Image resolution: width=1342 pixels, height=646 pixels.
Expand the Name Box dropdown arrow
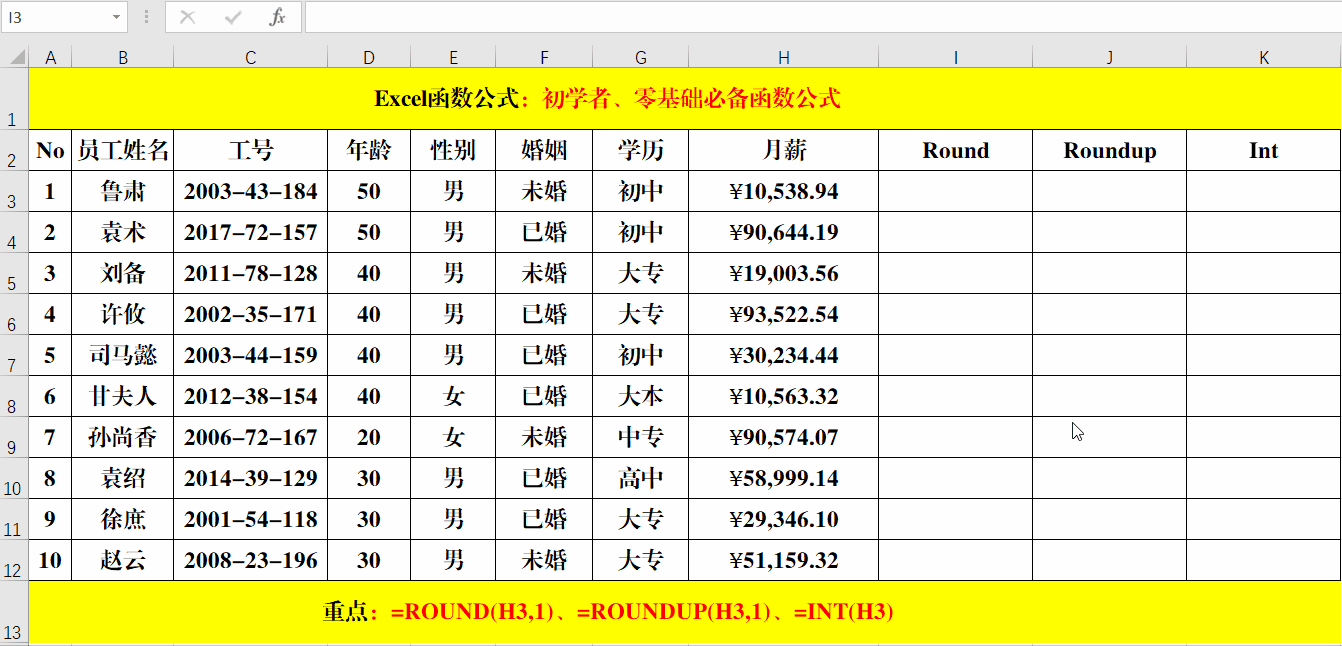[x=117, y=17]
